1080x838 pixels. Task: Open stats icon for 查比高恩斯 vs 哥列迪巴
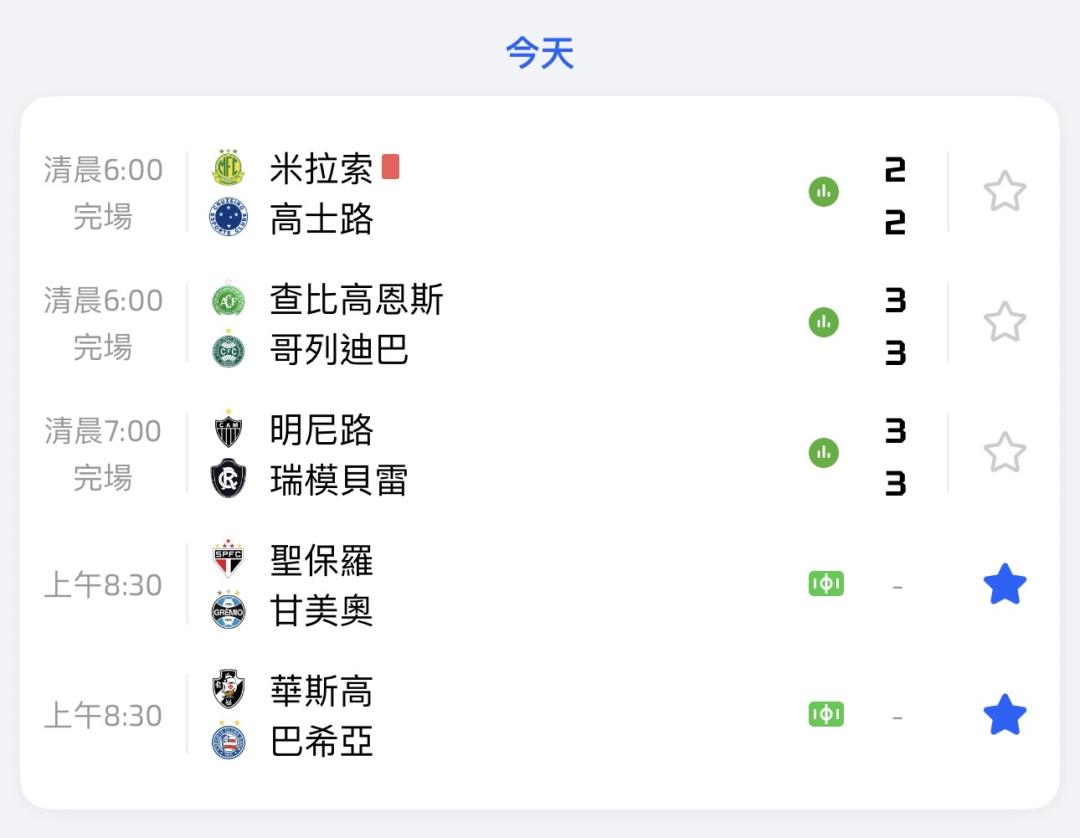[823, 322]
